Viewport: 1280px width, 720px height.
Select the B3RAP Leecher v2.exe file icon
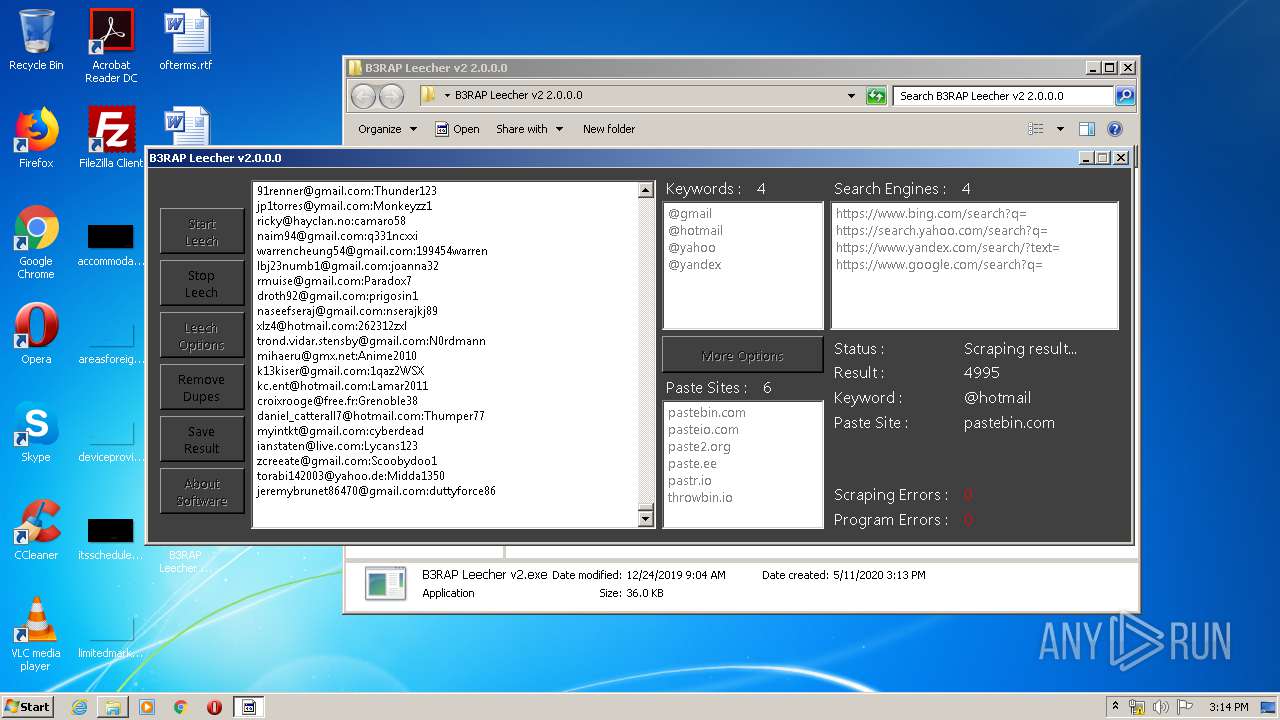[x=385, y=583]
